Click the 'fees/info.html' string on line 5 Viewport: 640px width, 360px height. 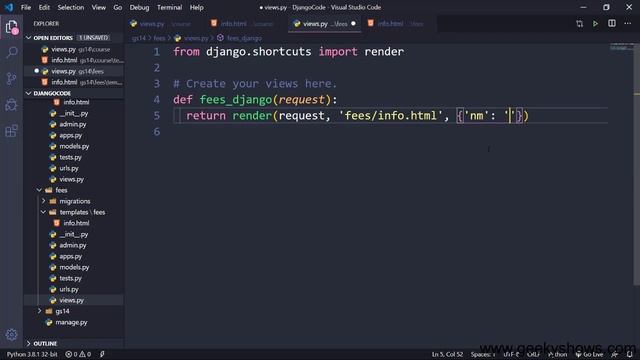[391, 116]
